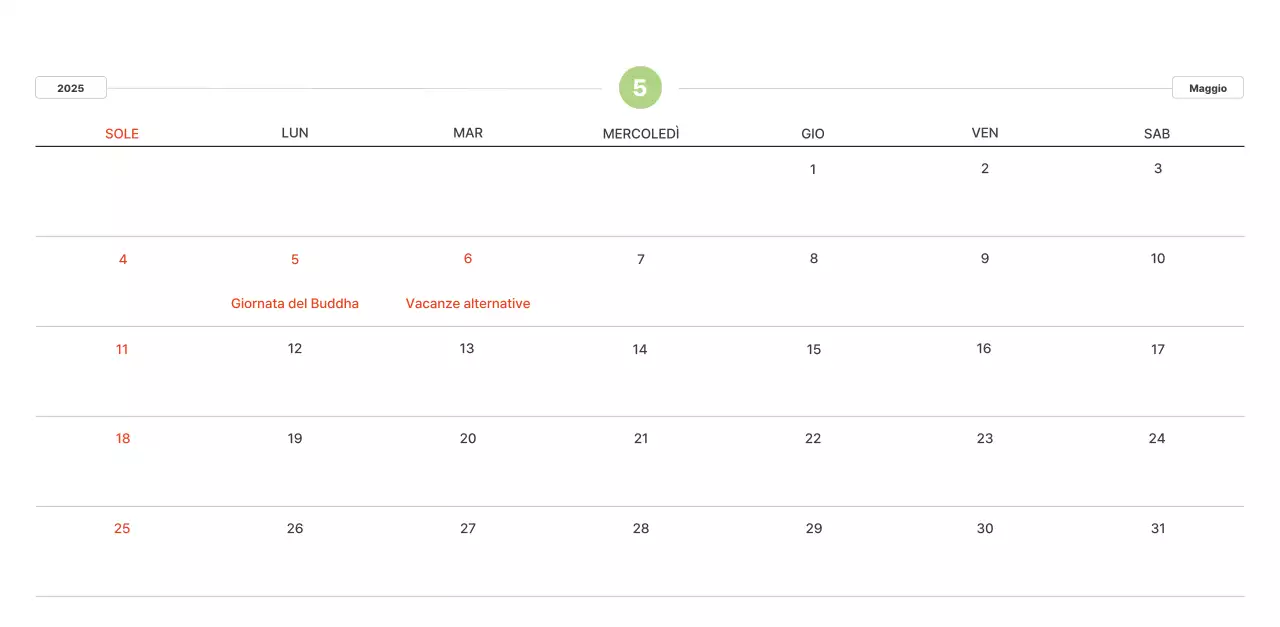The image size is (1280, 627).
Task: Select the MERCOLEDÌ column header
Action: click(641, 133)
